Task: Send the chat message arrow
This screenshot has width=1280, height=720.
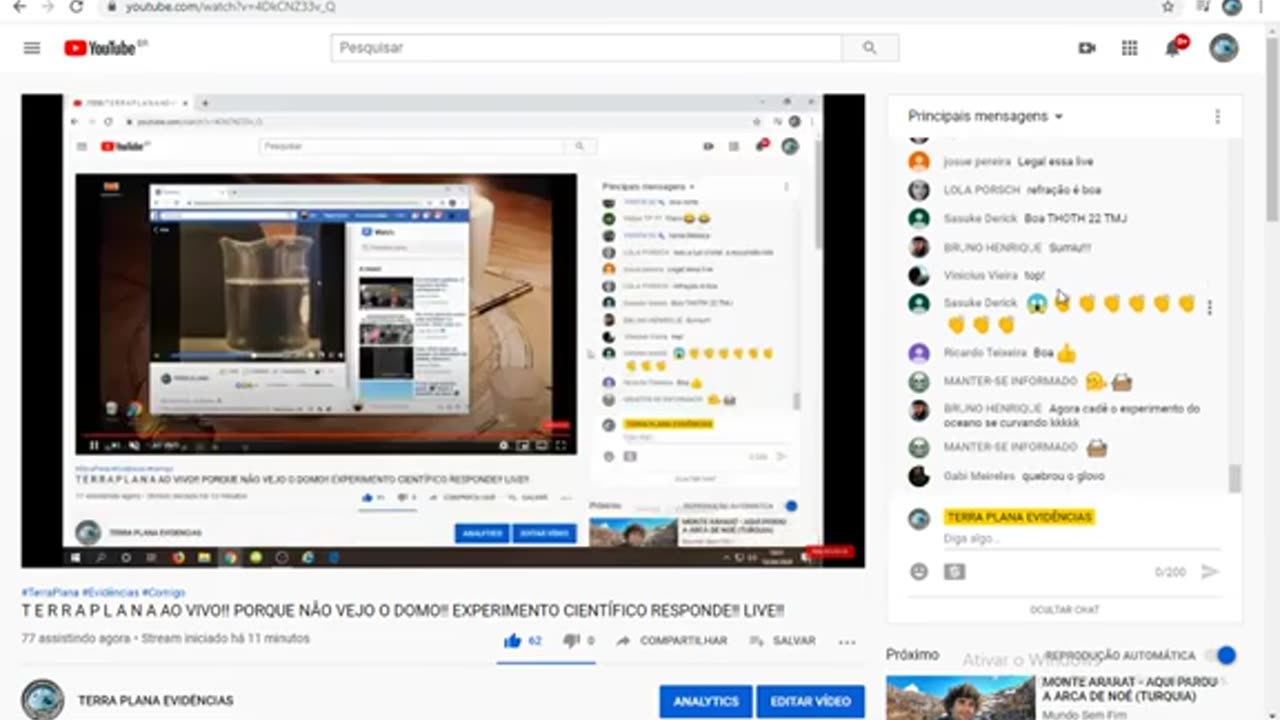Action: [x=1210, y=572]
